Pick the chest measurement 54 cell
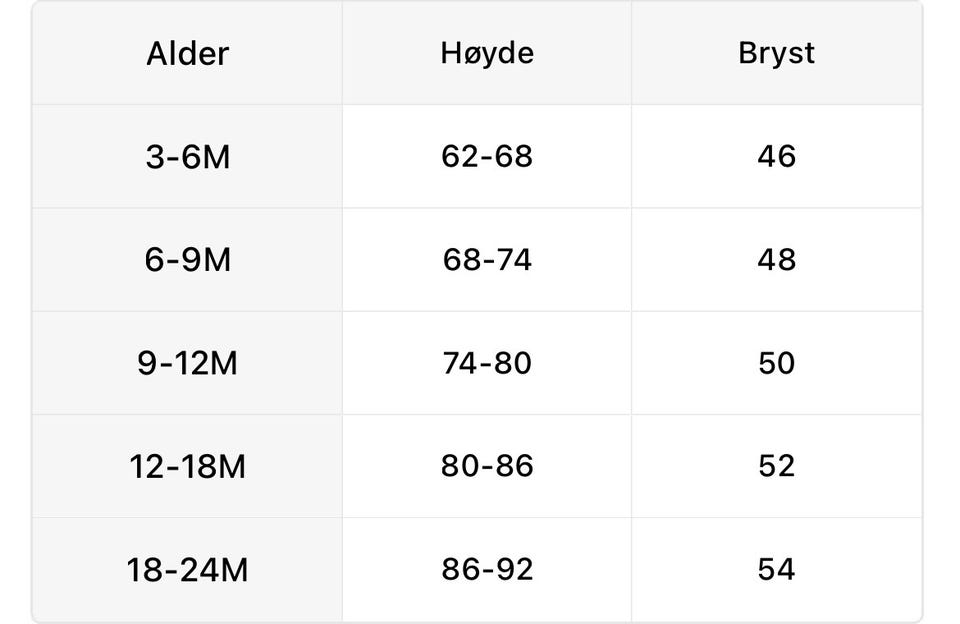Screen dimensions: 960x624 pos(776,569)
